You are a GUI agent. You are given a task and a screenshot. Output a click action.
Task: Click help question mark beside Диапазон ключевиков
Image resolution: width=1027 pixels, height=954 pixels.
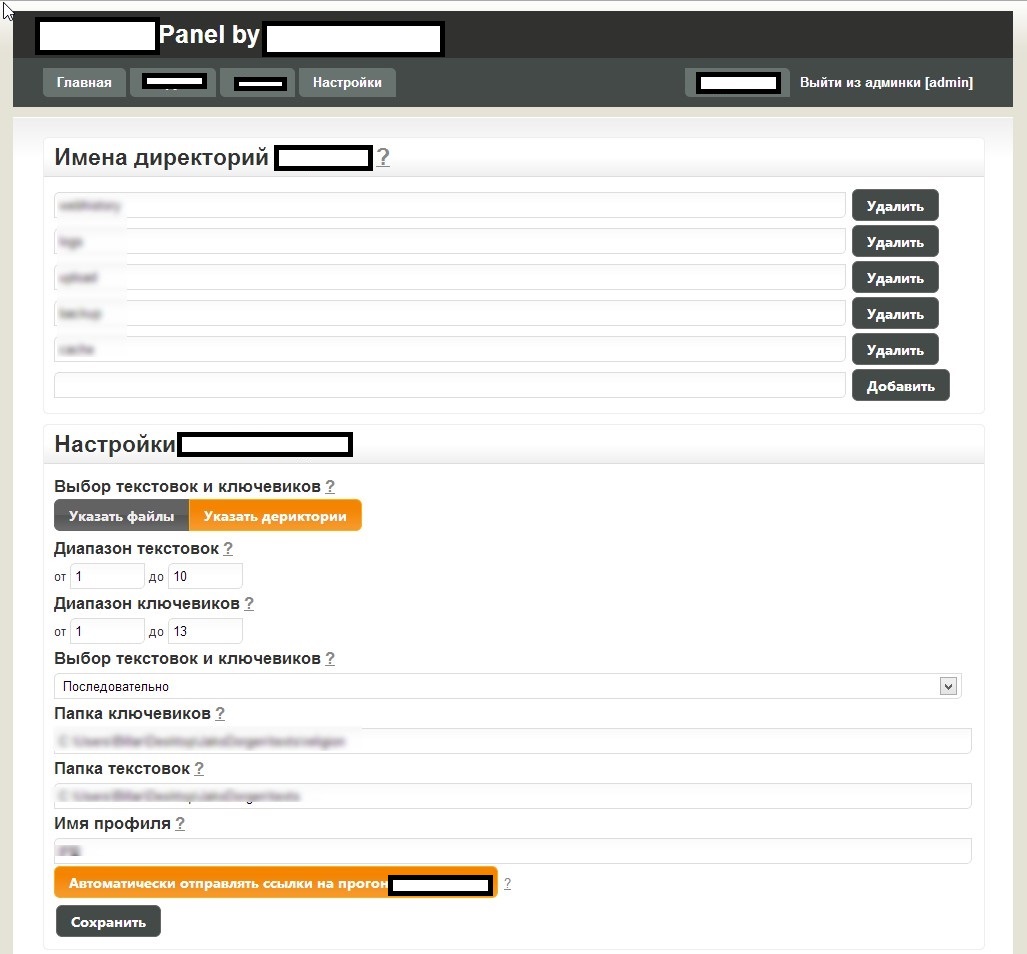[249, 604]
